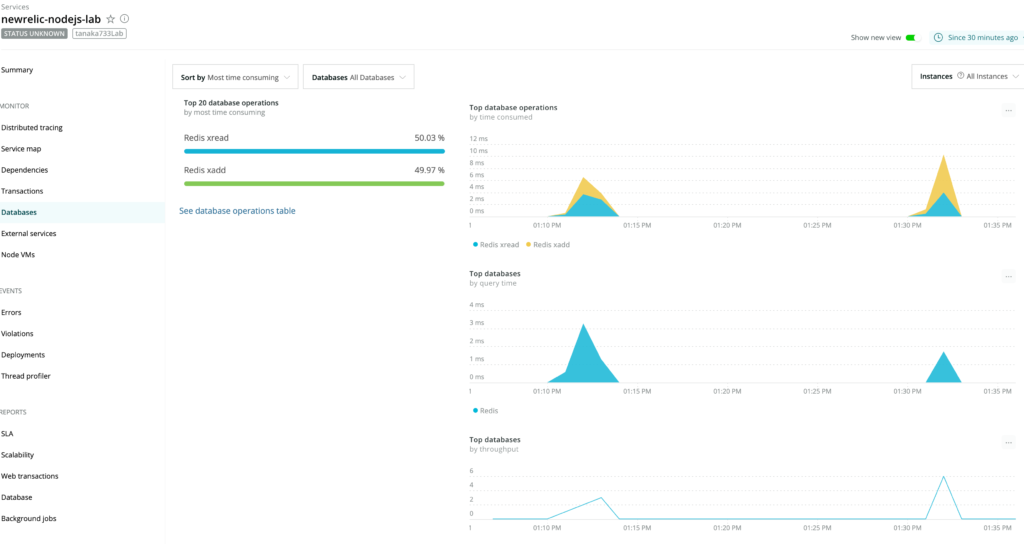The image size is (1024, 544).
Task: Open Dependencies in the sidebar
Action: (x=24, y=170)
